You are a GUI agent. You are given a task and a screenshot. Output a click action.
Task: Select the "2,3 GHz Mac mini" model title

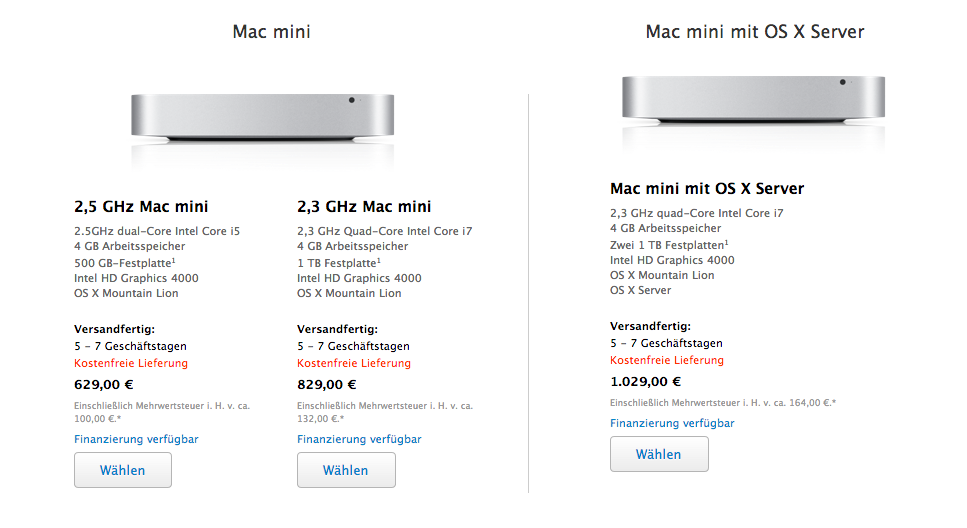(x=364, y=207)
